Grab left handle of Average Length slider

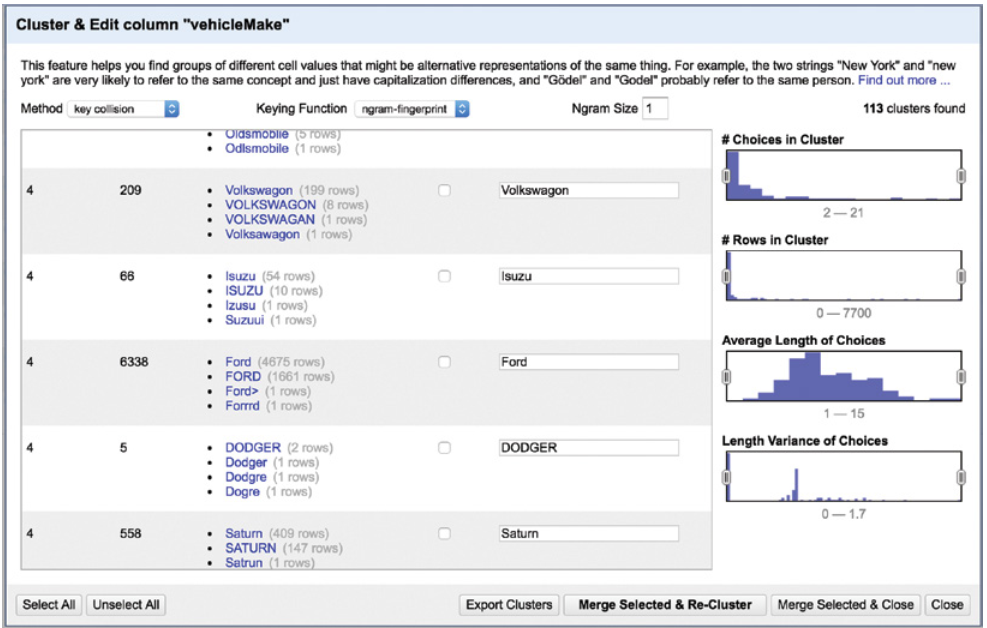tap(726, 376)
